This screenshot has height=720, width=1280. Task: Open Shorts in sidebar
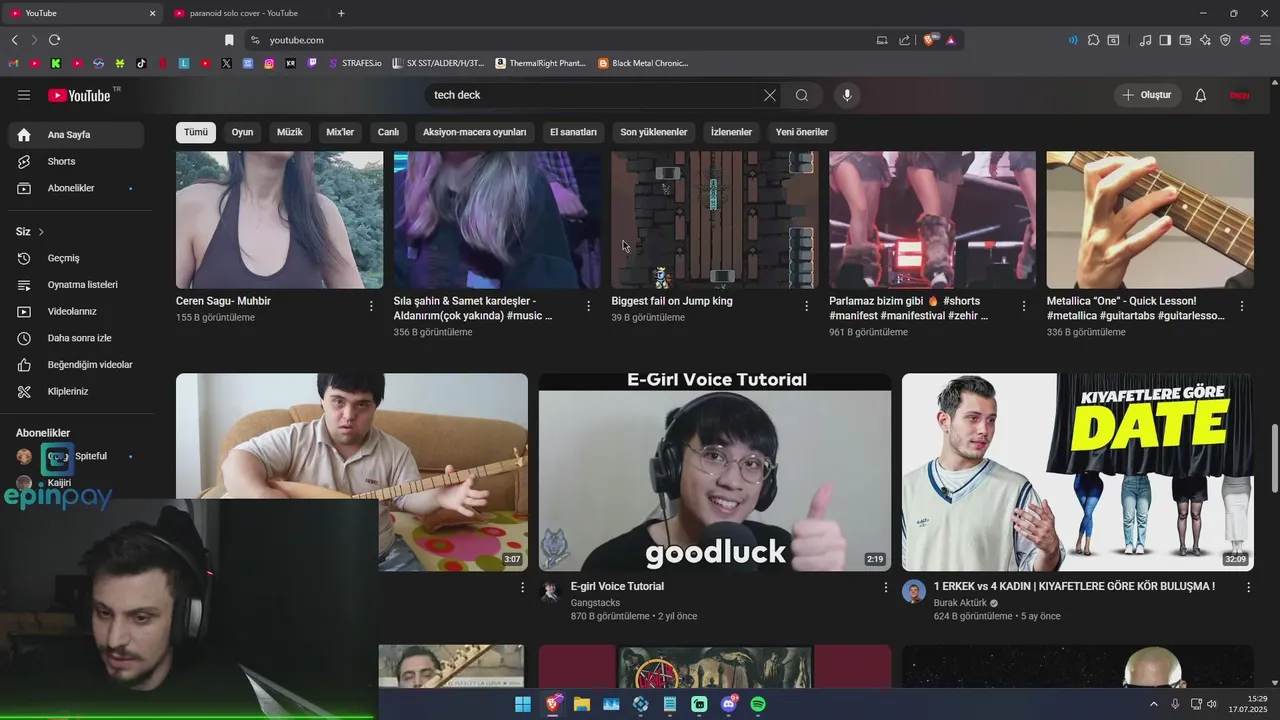tap(76, 161)
